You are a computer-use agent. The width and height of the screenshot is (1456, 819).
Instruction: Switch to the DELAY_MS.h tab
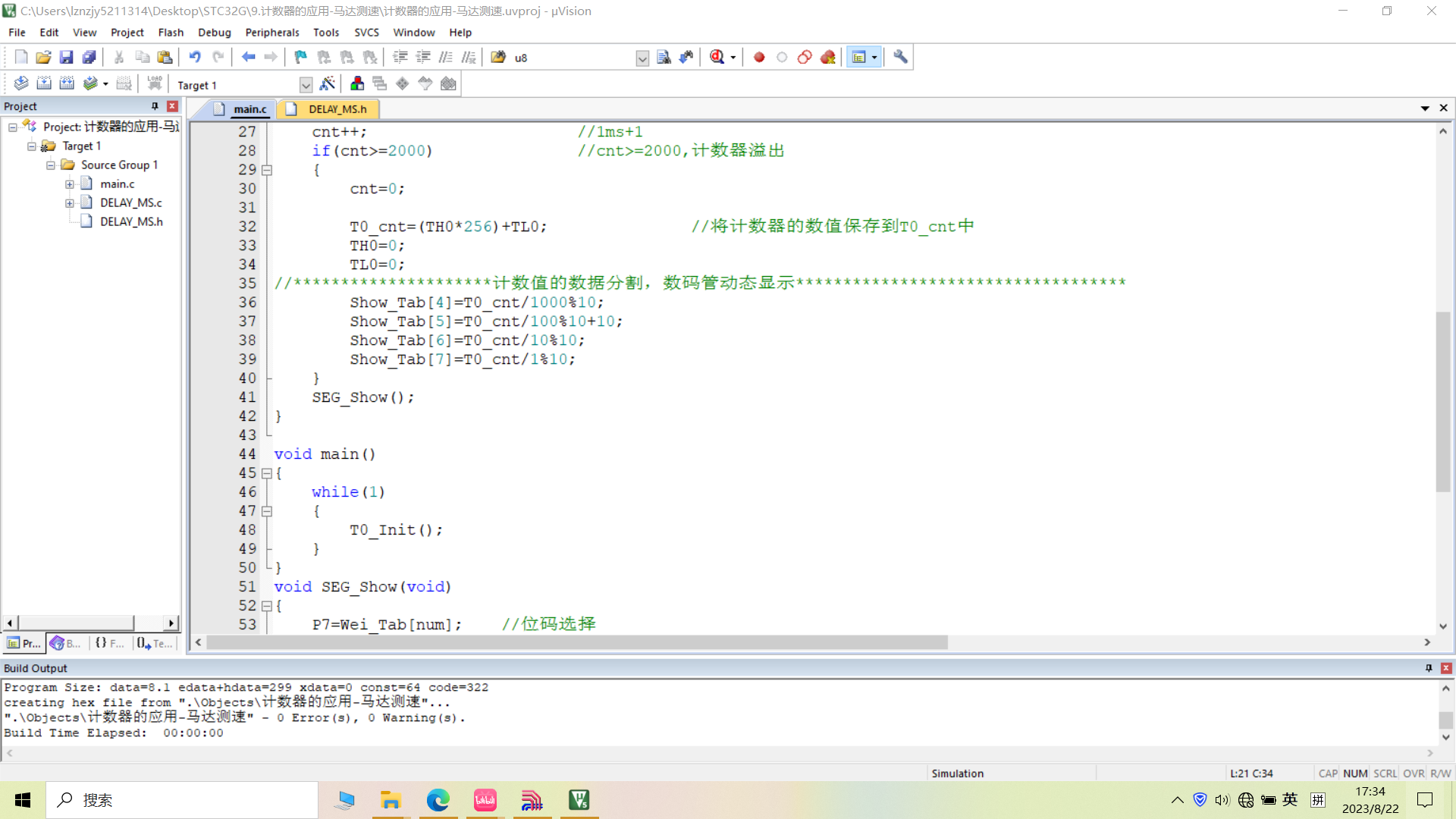(x=329, y=109)
